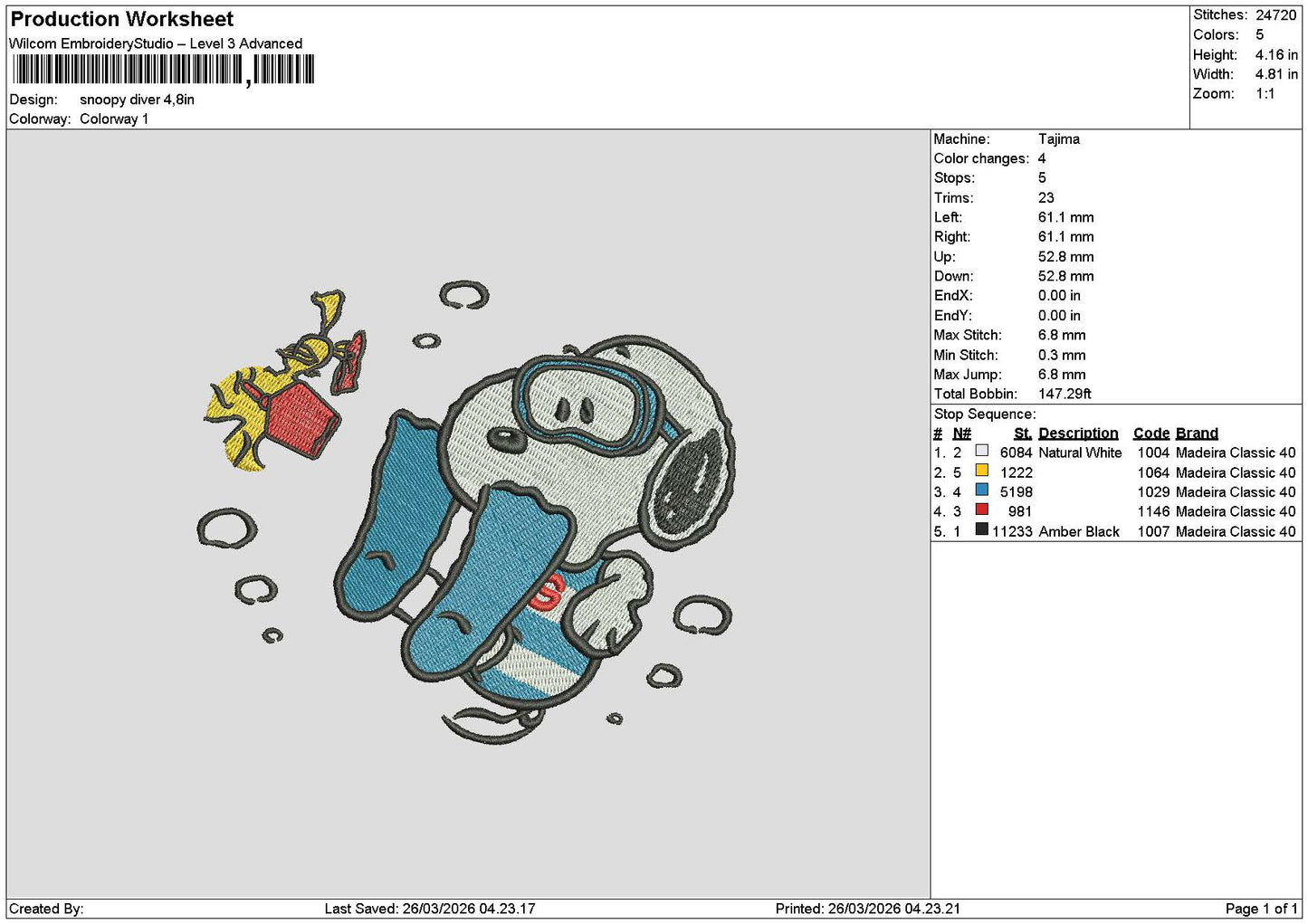Click stitch count 11233 in stop 5
Image resolution: width=1308 pixels, height=924 pixels.
[x=1012, y=531]
